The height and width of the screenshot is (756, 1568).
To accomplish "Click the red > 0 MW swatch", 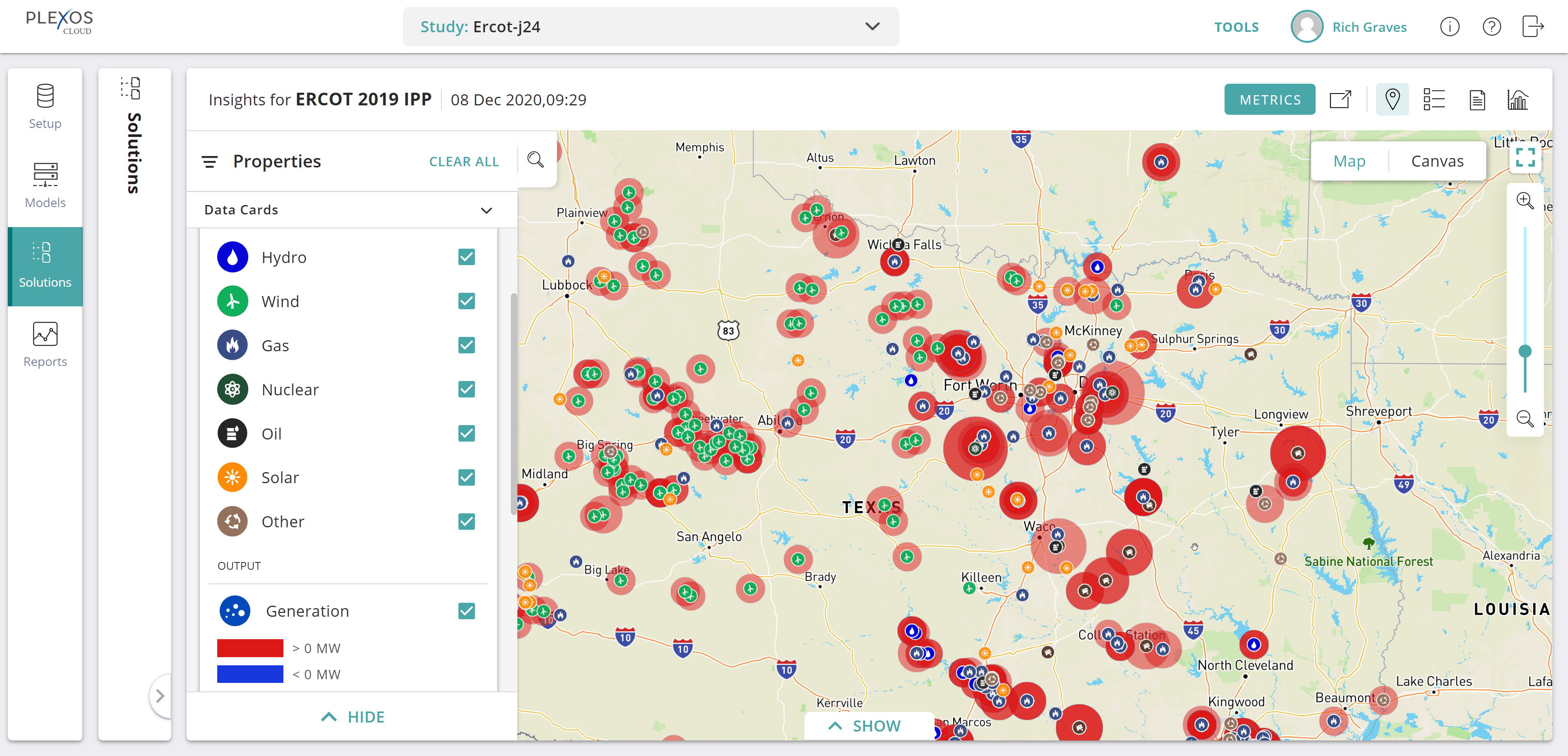I will tap(250, 648).
